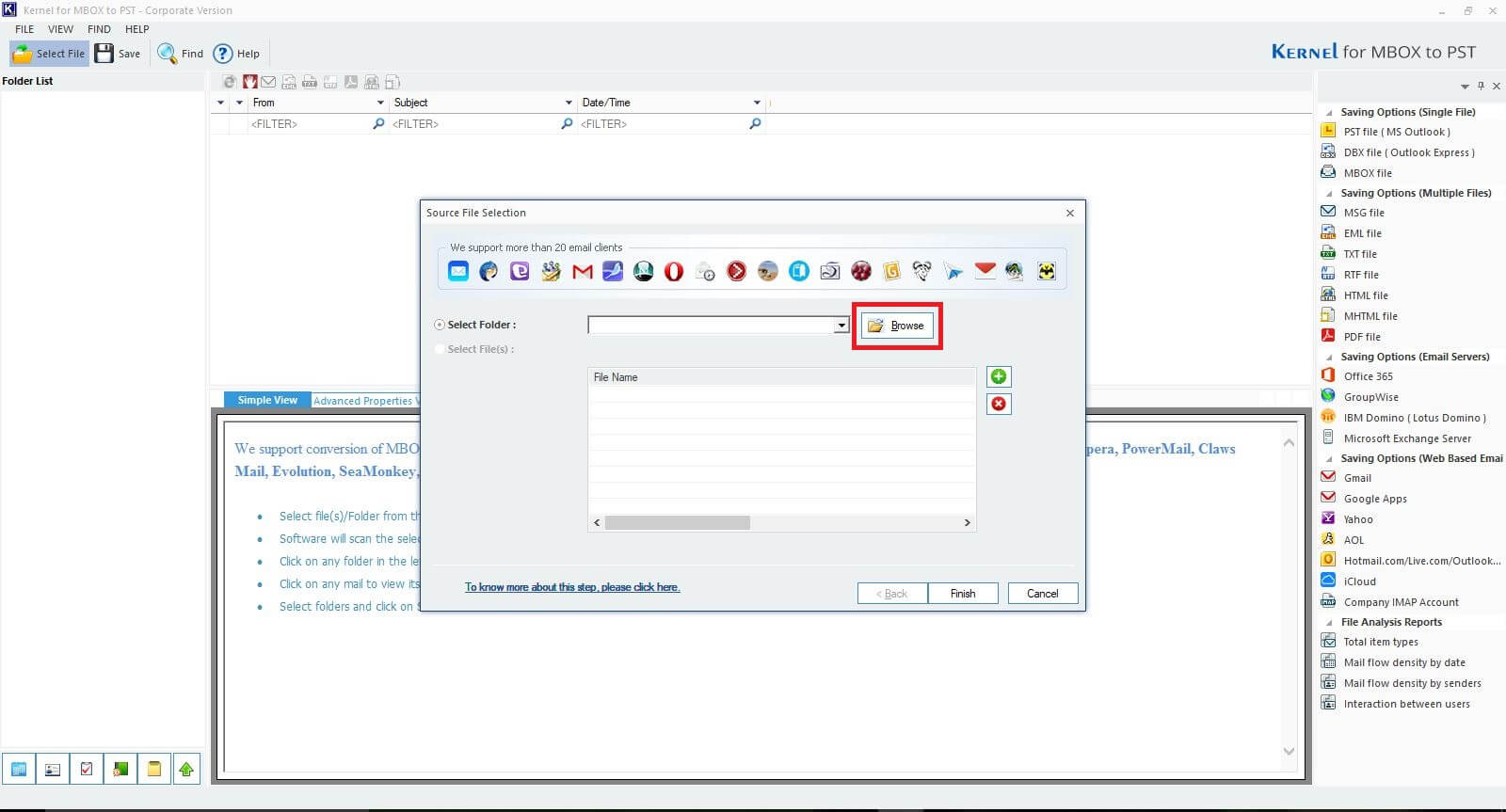The width and height of the screenshot is (1506, 812).
Task: Click the Date/Time filter search icon
Action: (x=755, y=123)
